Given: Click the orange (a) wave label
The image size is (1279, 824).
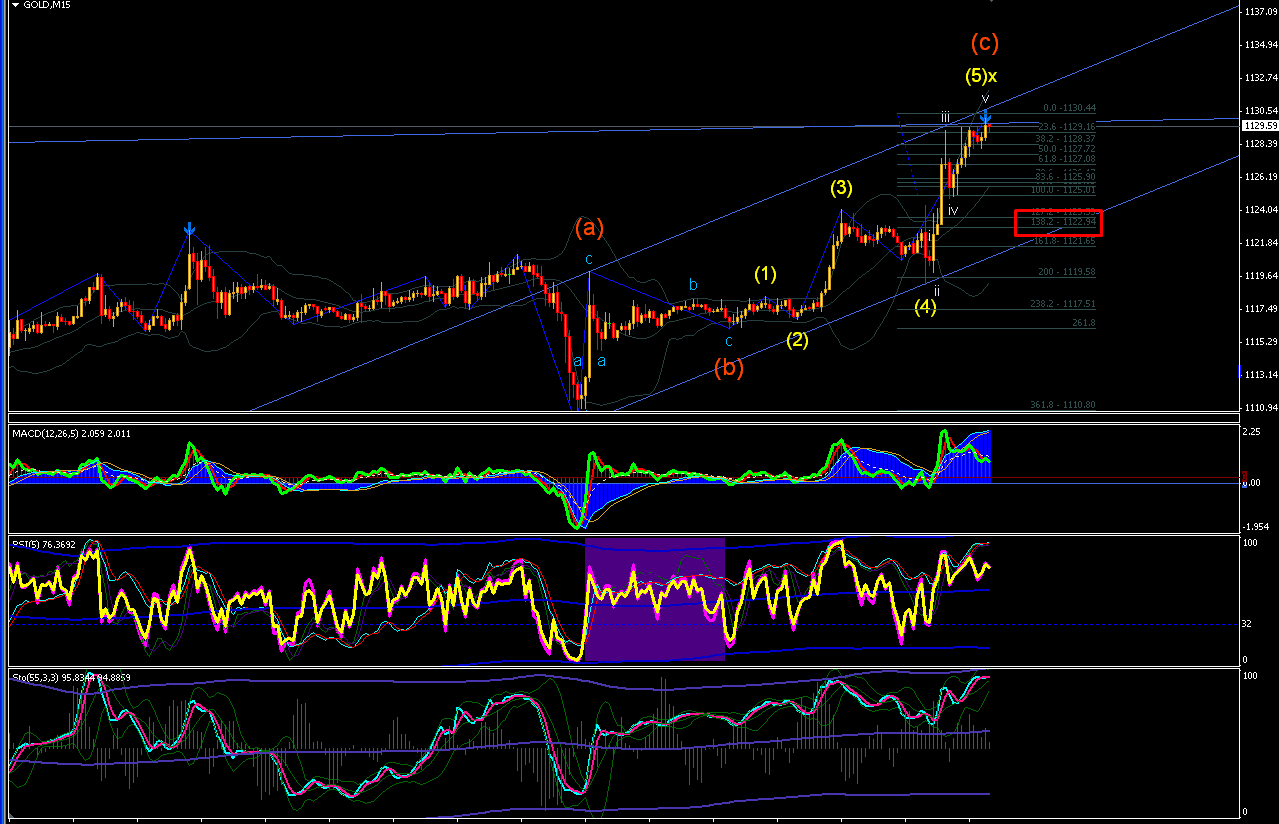Looking at the screenshot, I should pos(589,228).
